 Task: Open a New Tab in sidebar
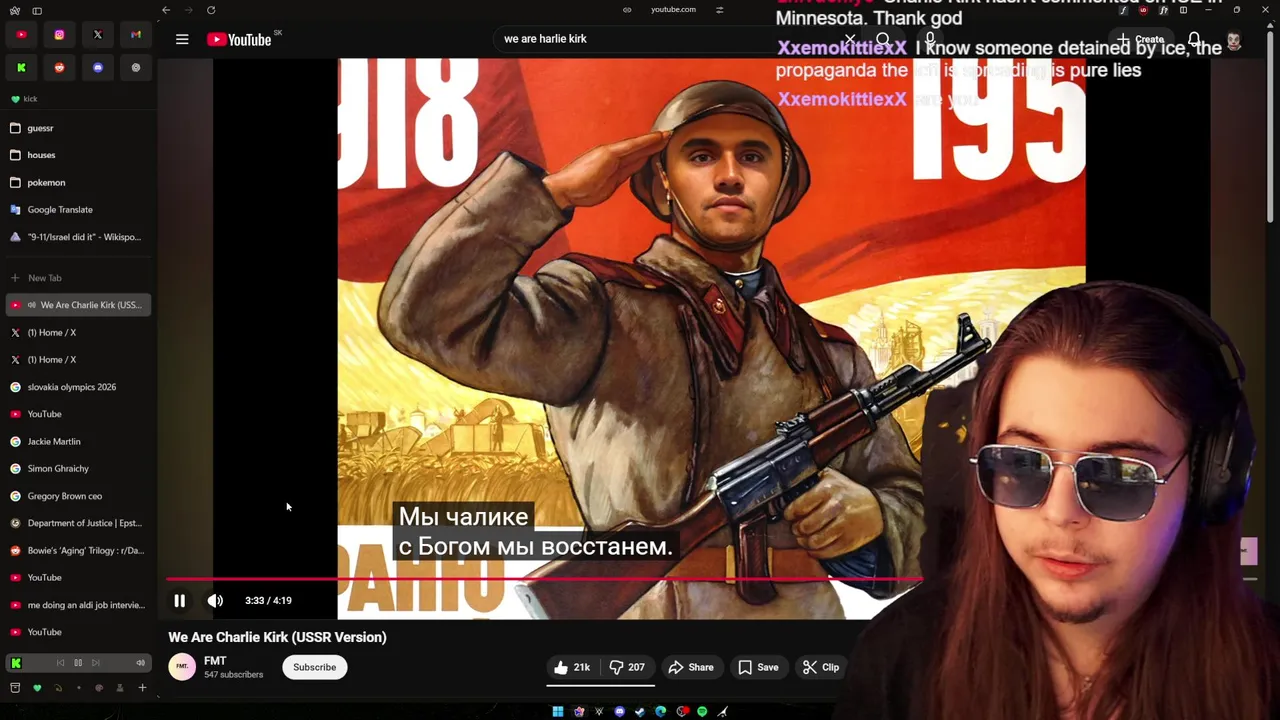point(79,278)
